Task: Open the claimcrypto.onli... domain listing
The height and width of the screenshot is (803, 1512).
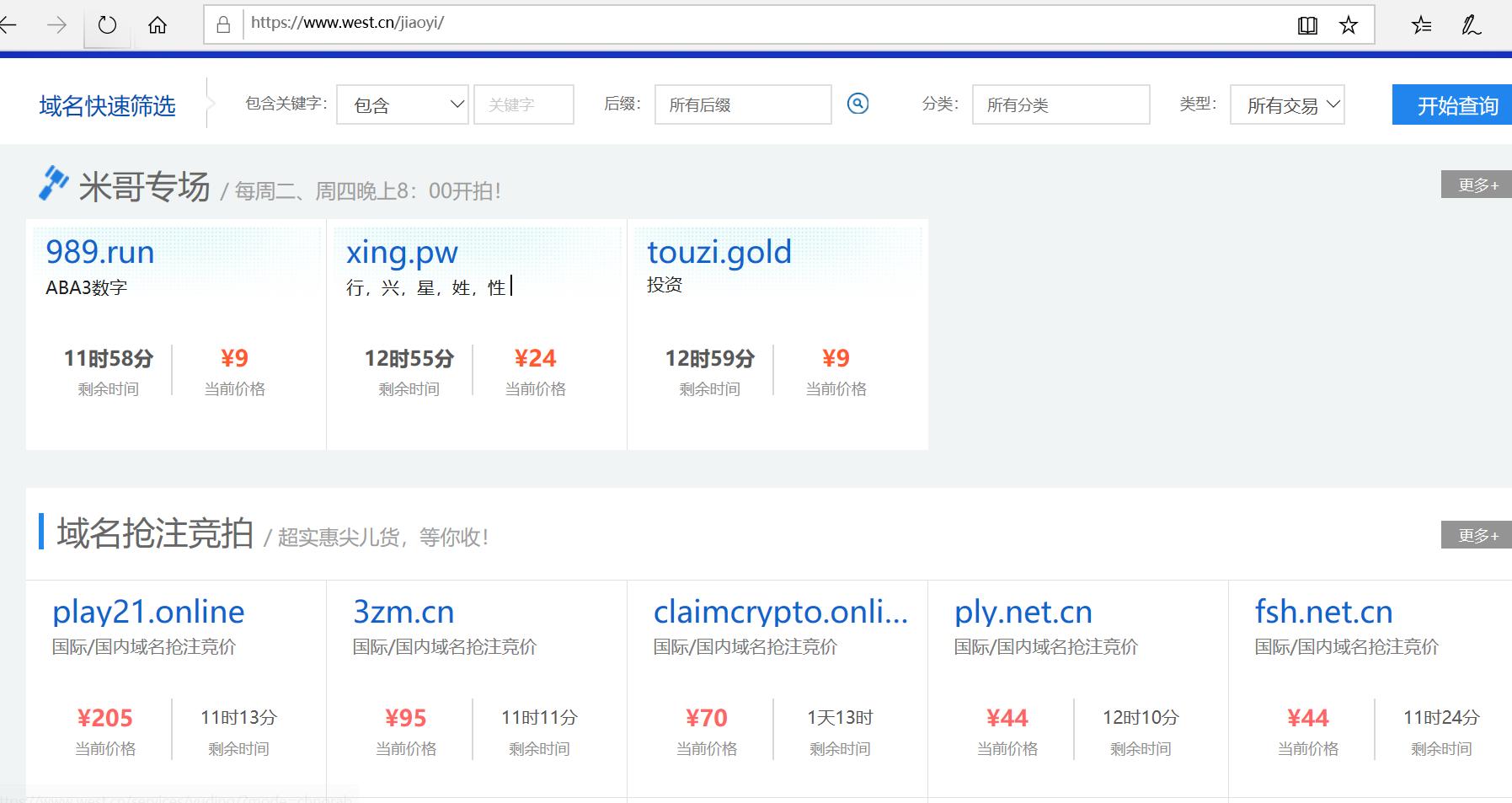Action: [781, 612]
